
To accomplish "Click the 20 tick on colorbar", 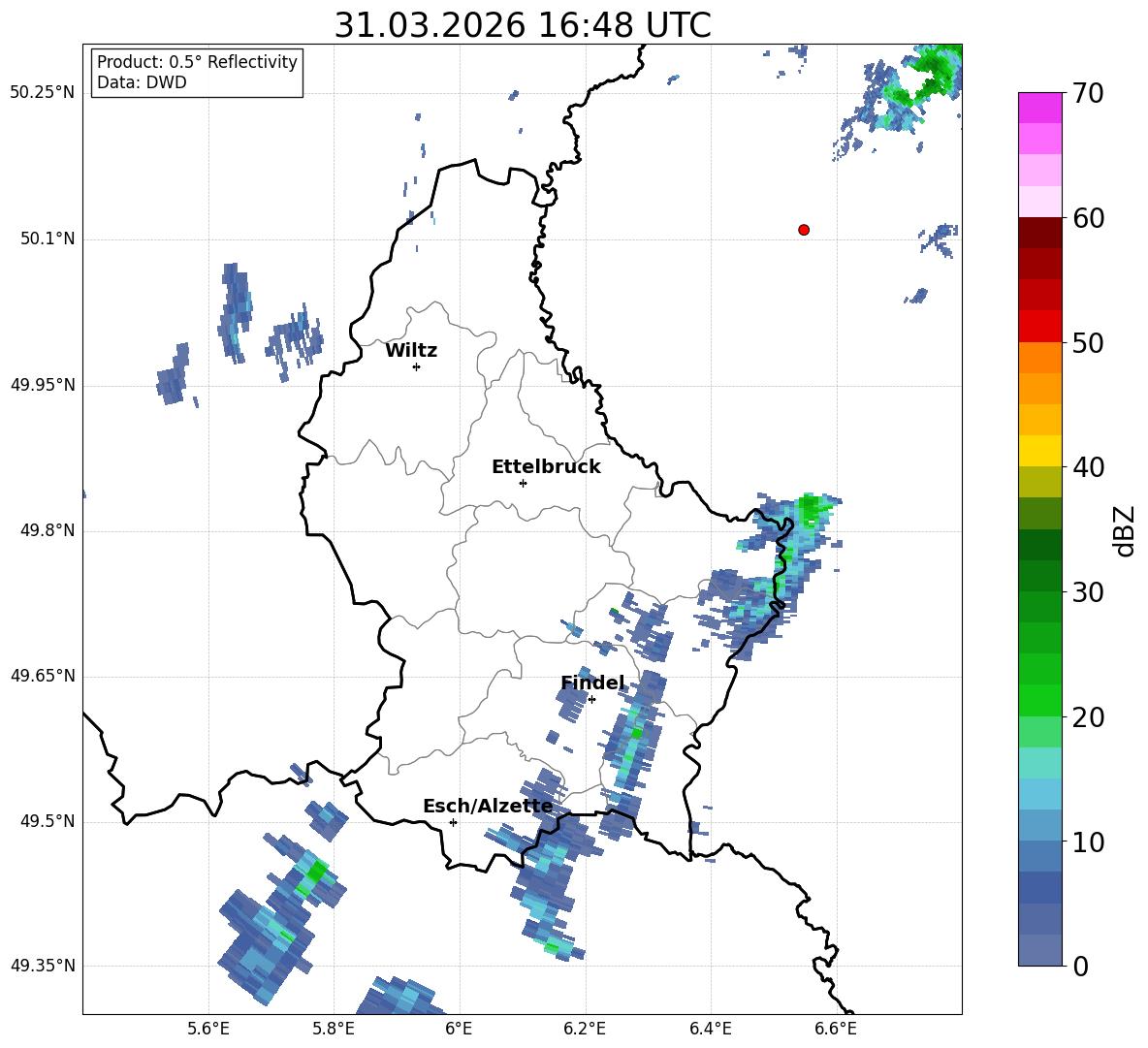I will tap(1088, 717).
